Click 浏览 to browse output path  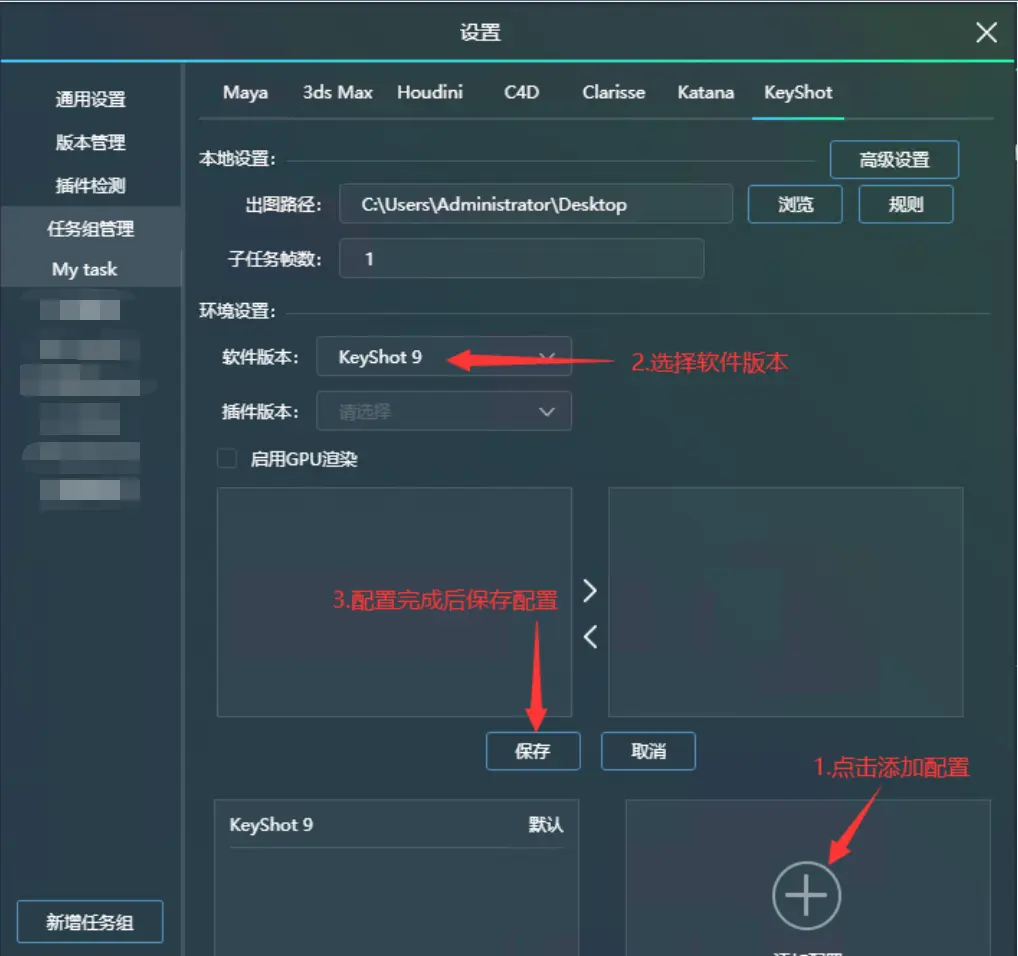(795, 204)
